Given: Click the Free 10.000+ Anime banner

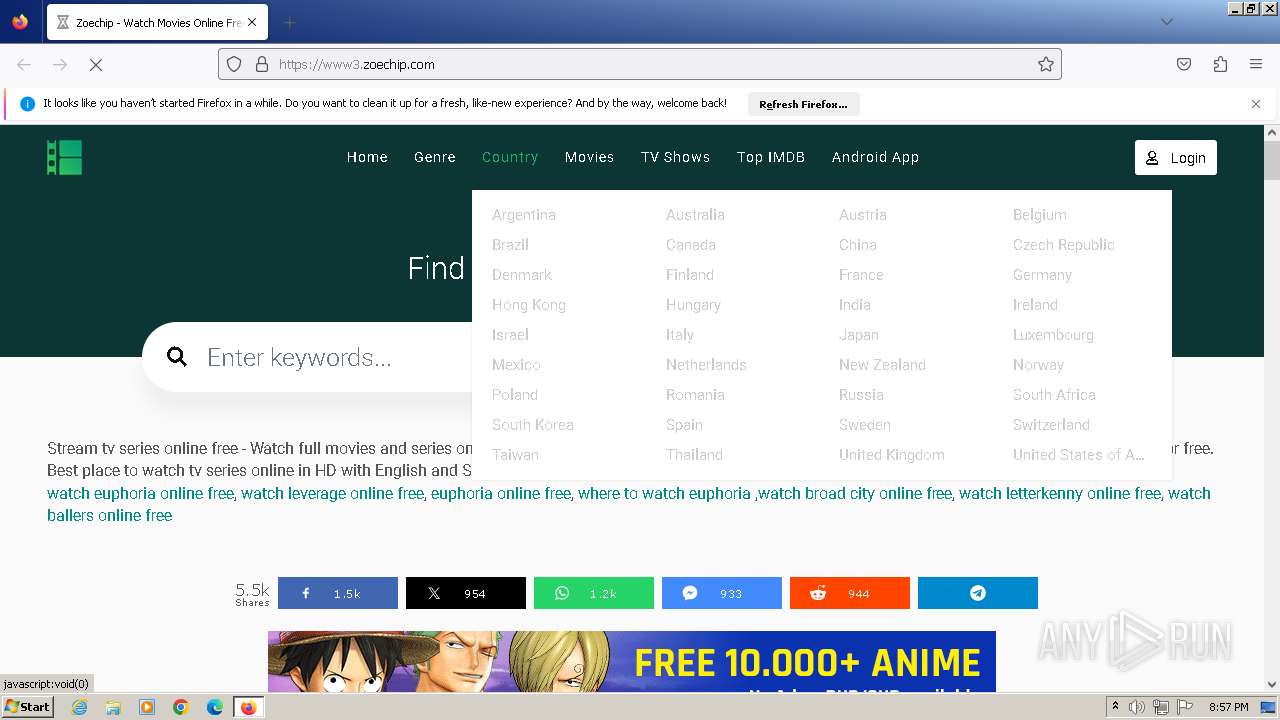Looking at the screenshot, I should click(632, 661).
